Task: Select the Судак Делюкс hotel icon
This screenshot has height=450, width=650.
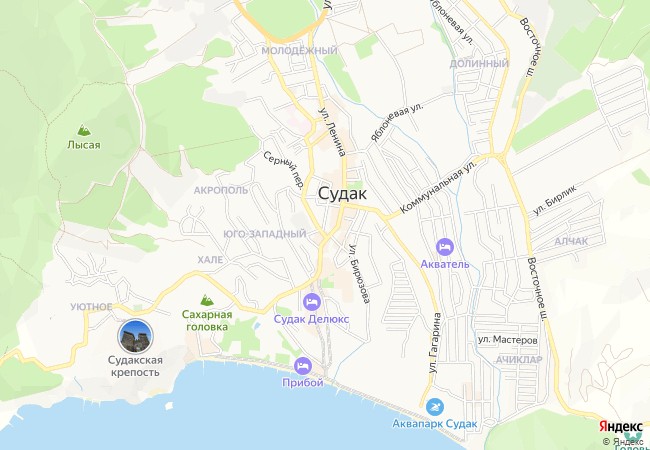Action: point(312,302)
